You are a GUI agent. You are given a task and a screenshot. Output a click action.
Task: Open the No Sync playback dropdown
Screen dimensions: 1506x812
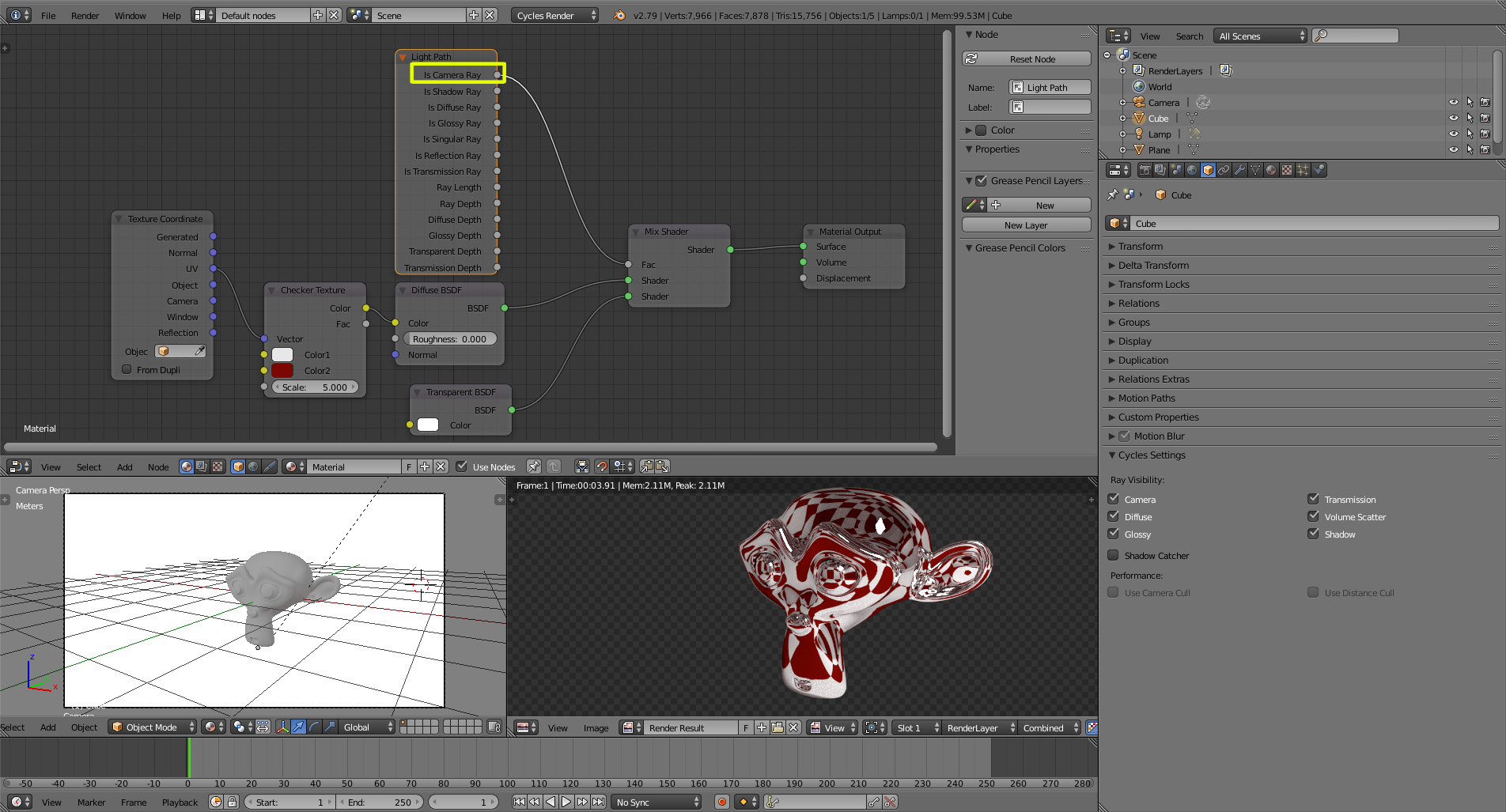click(x=657, y=802)
